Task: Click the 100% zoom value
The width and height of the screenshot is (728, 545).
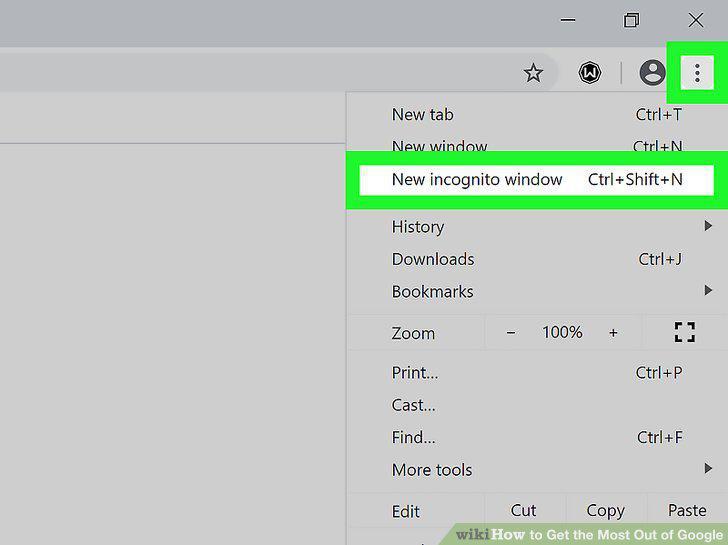Action: point(562,332)
